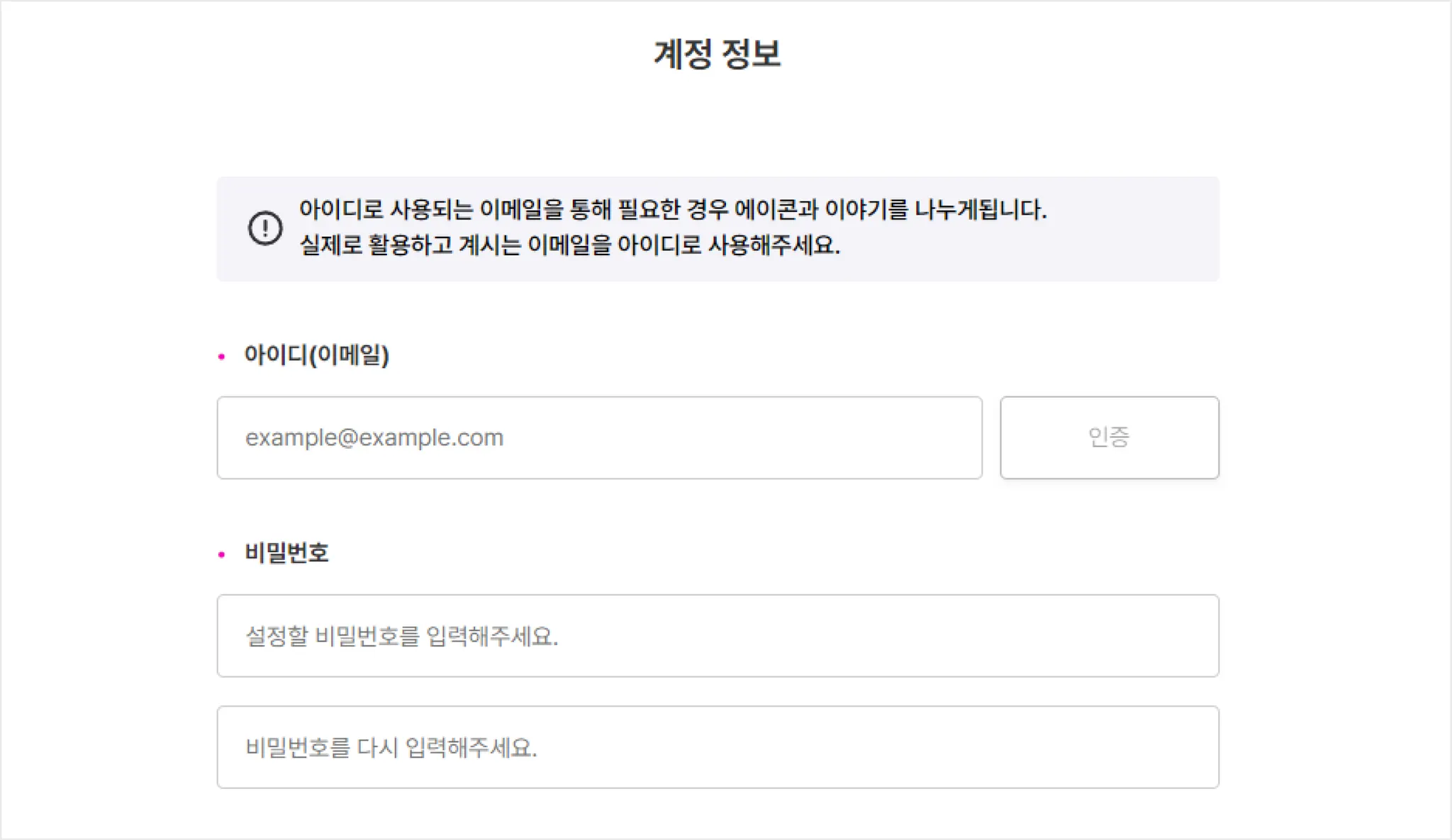Image resolution: width=1452 pixels, height=840 pixels.
Task: Focus the 비밀번호를 다시 입력해주세요 confirmation field
Action: point(717,747)
